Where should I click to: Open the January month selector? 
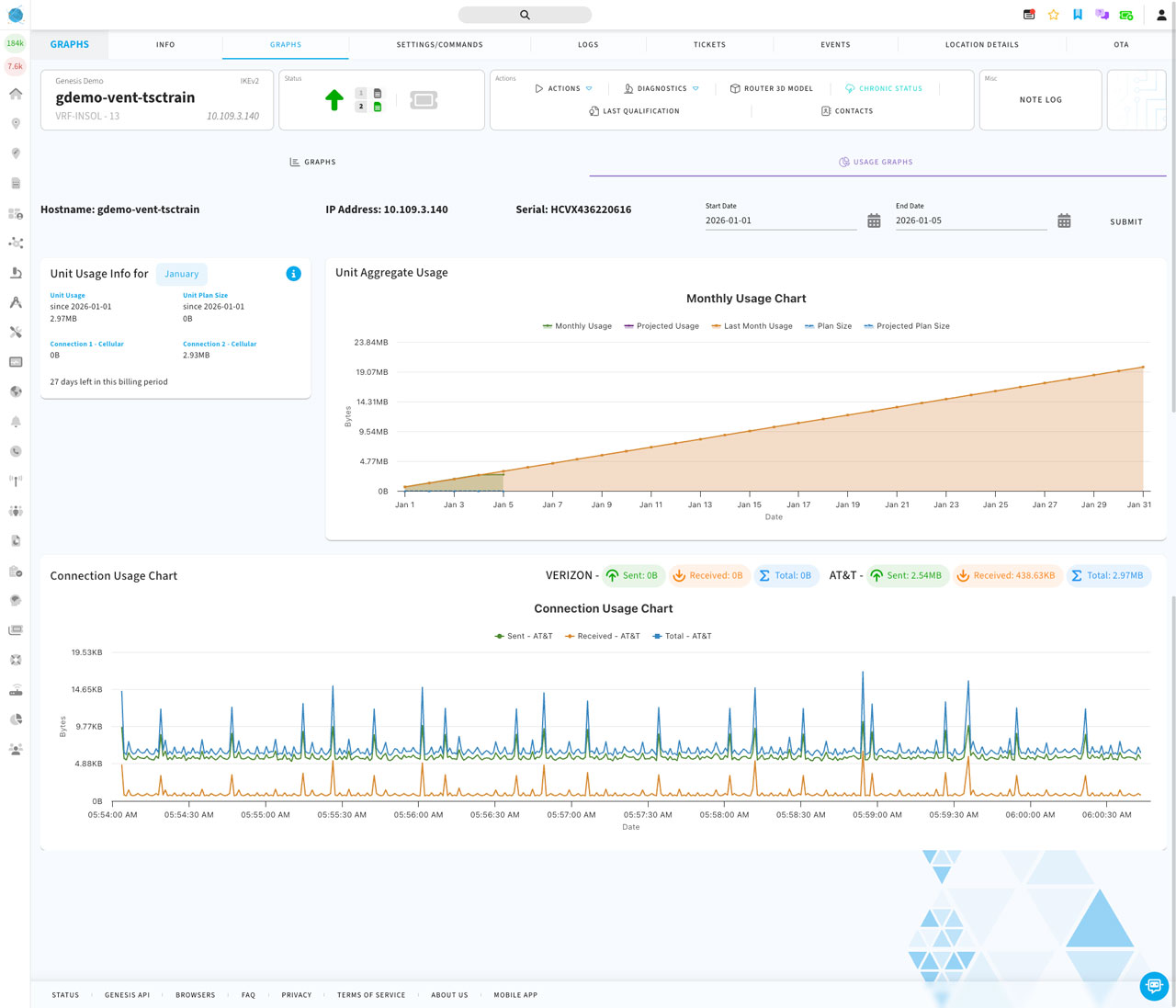[x=181, y=274]
